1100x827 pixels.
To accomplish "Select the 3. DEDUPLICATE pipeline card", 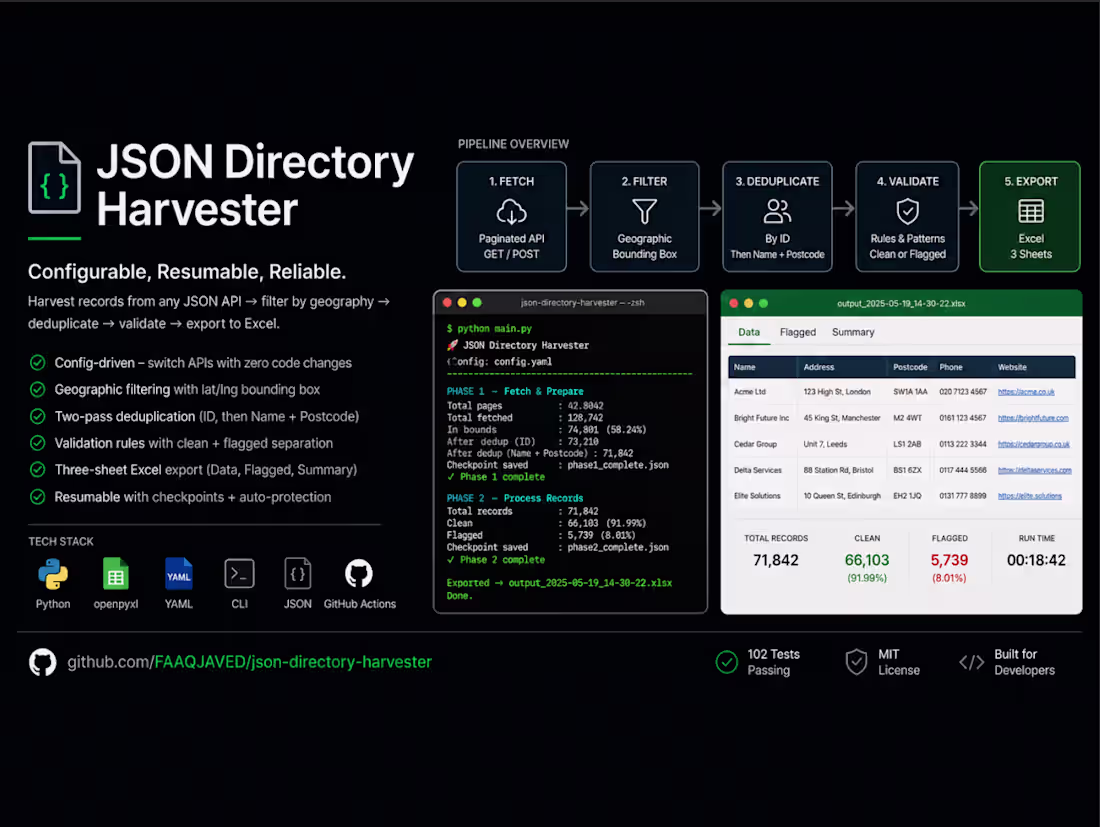I will coord(777,217).
